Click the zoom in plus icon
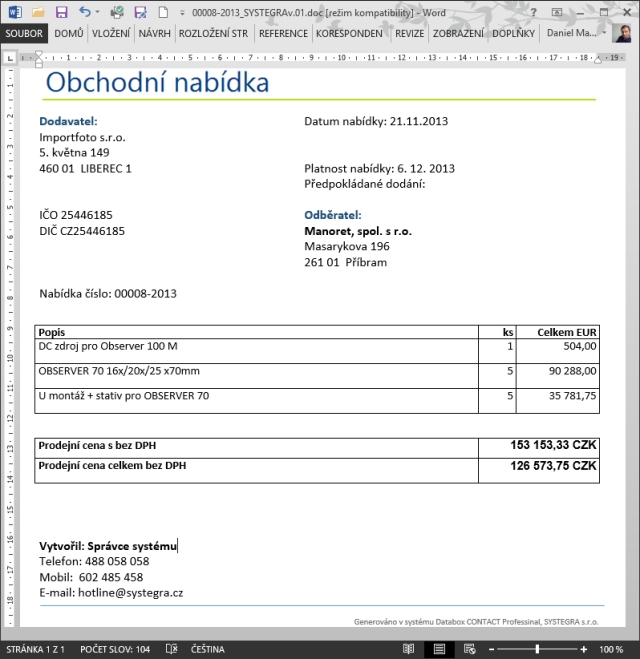 click(584, 649)
